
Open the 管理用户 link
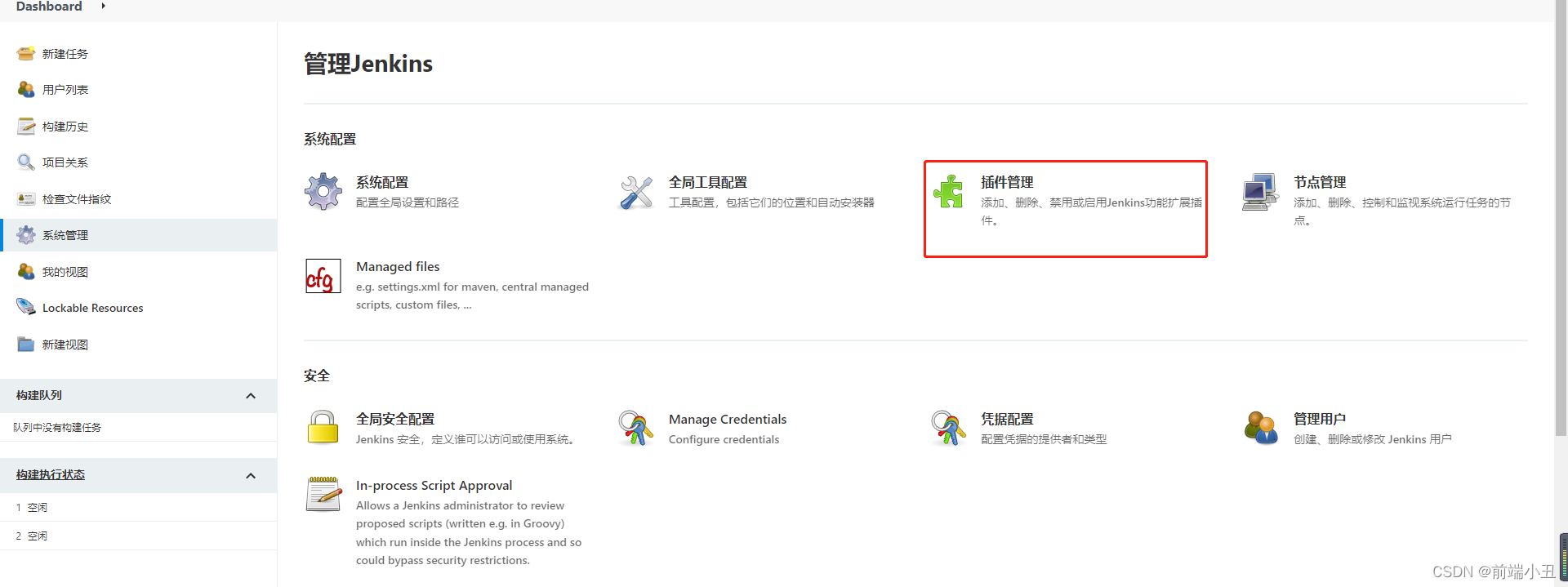(x=1320, y=419)
